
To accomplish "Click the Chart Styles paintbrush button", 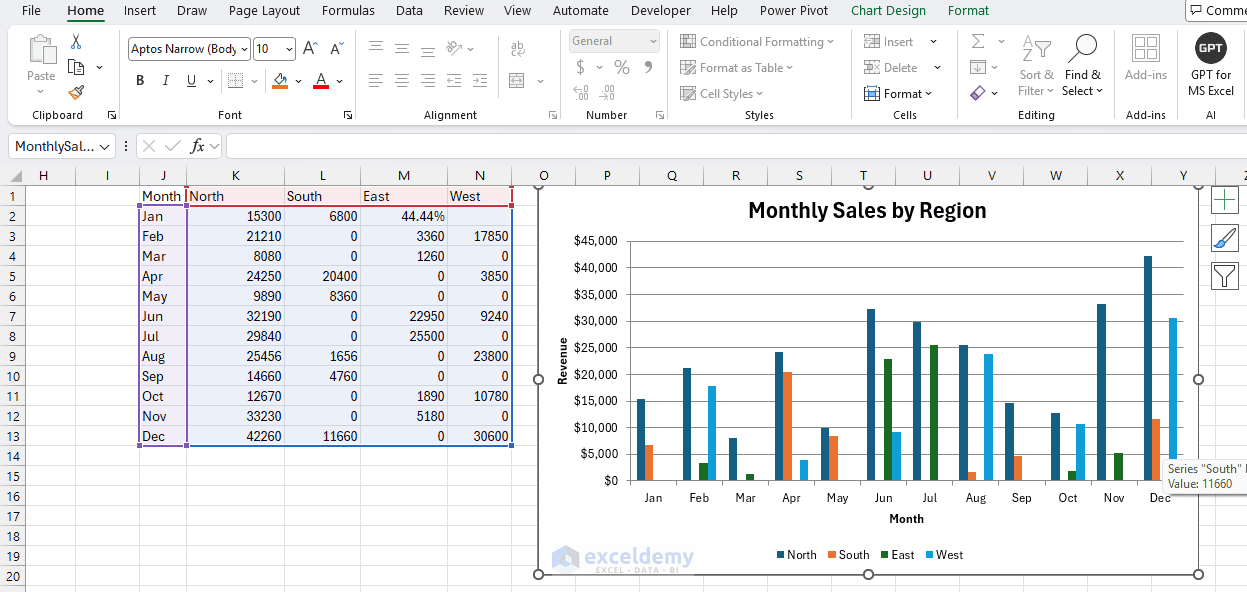I will 1225,238.
